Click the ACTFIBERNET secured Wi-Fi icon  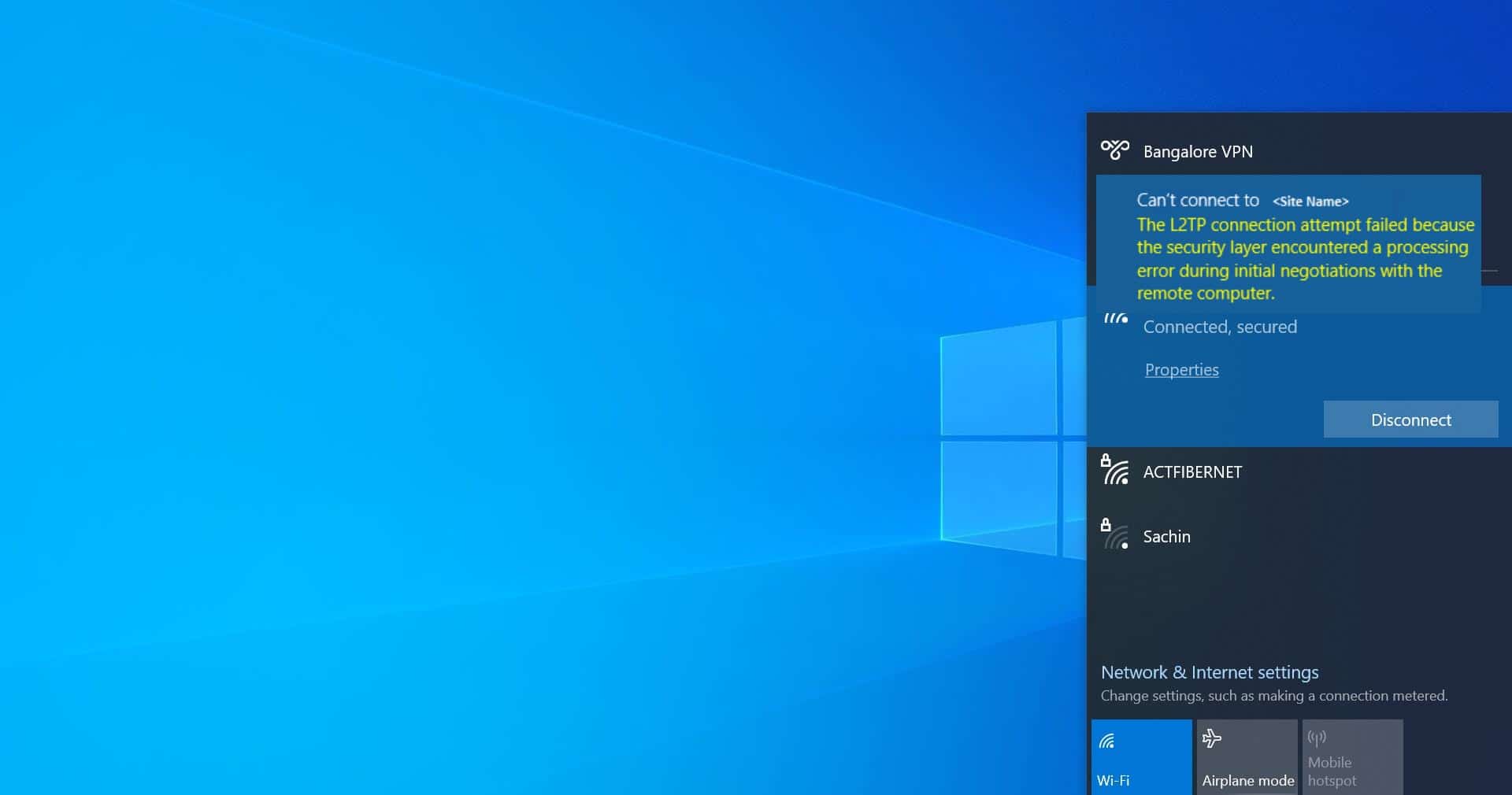[x=1115, y=471]
